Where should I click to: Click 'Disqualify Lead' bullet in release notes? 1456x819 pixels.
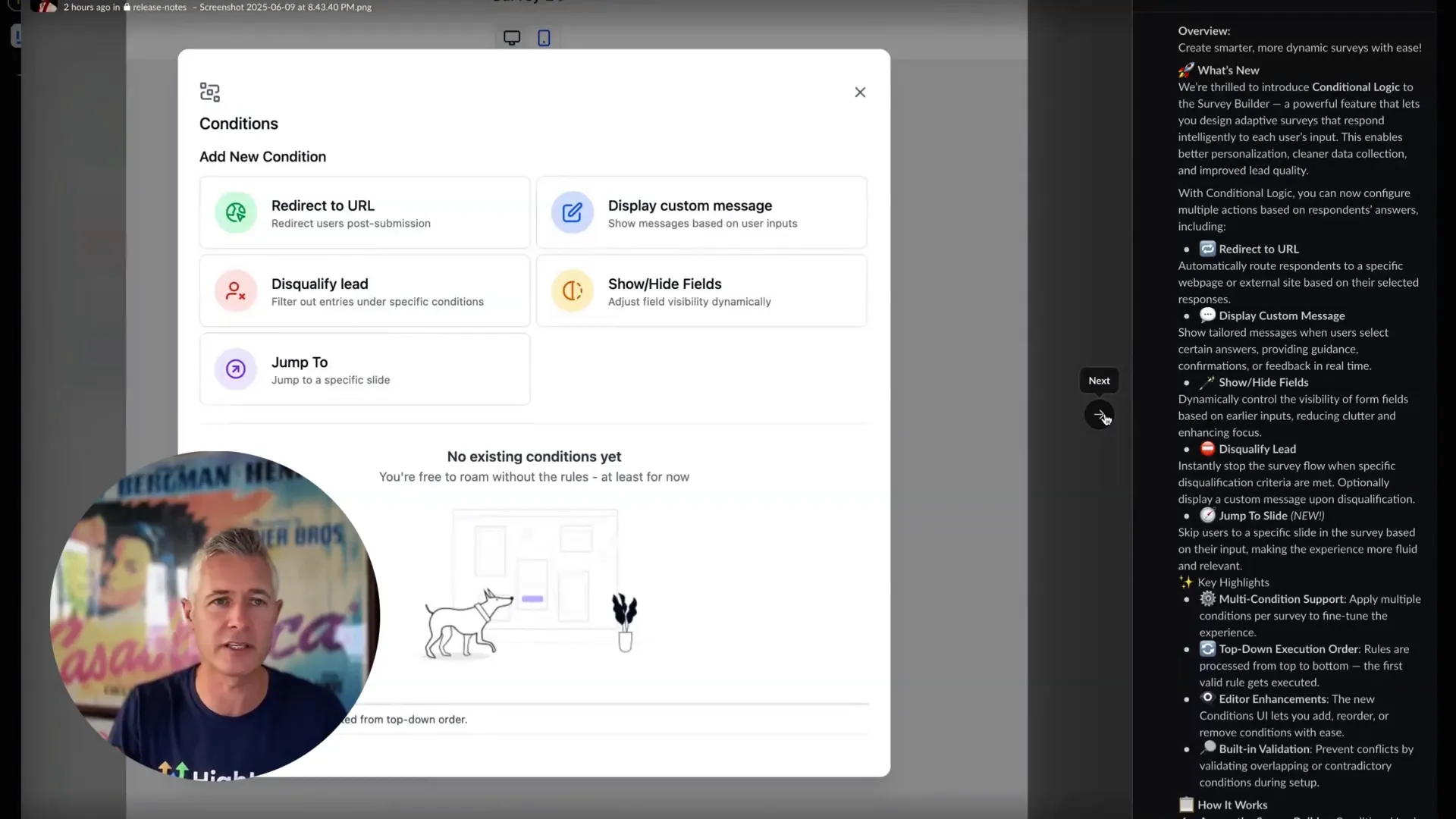(1257, 449)
